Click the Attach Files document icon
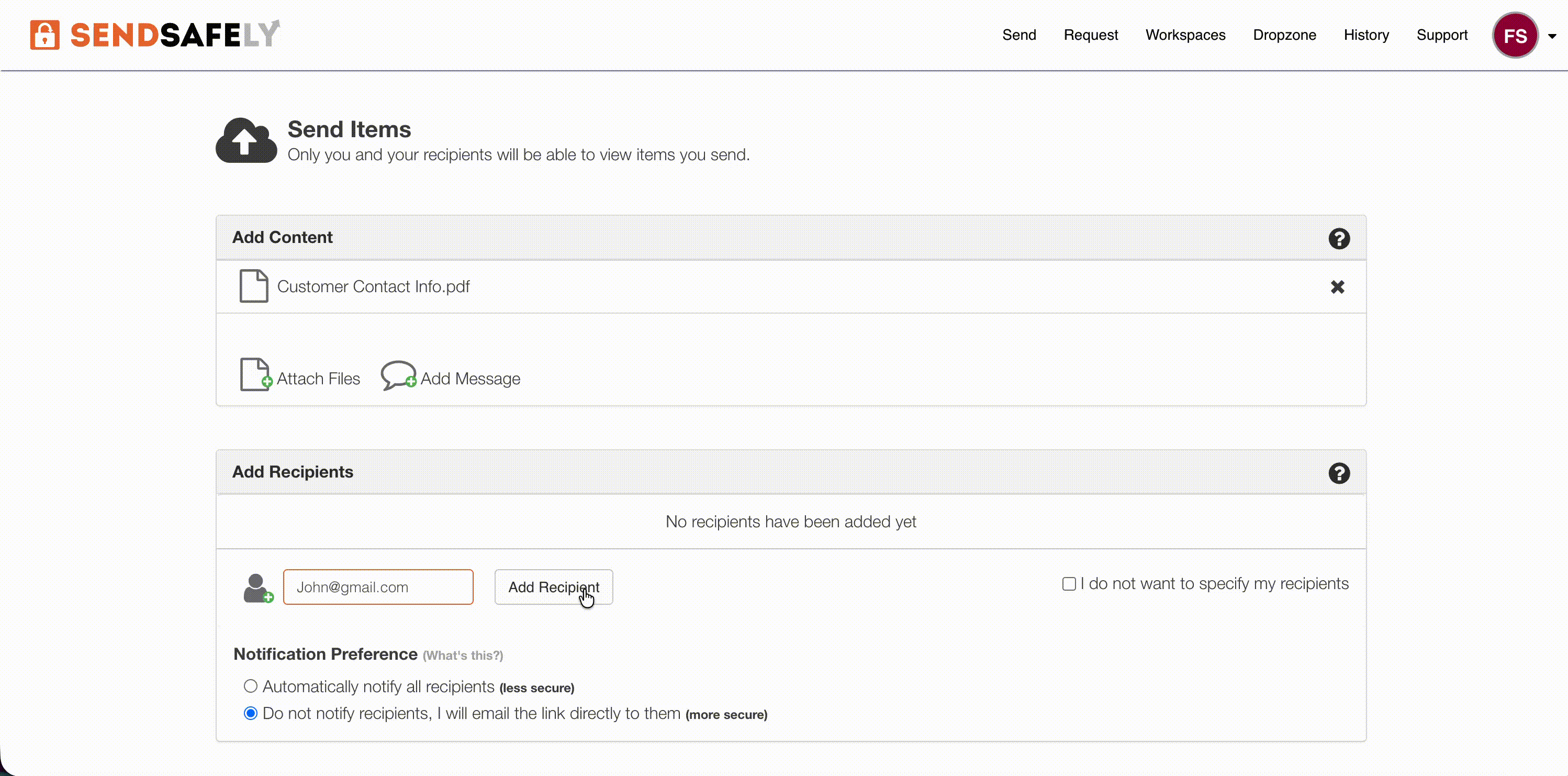The image size is (1568, 776). coord(255,374)
